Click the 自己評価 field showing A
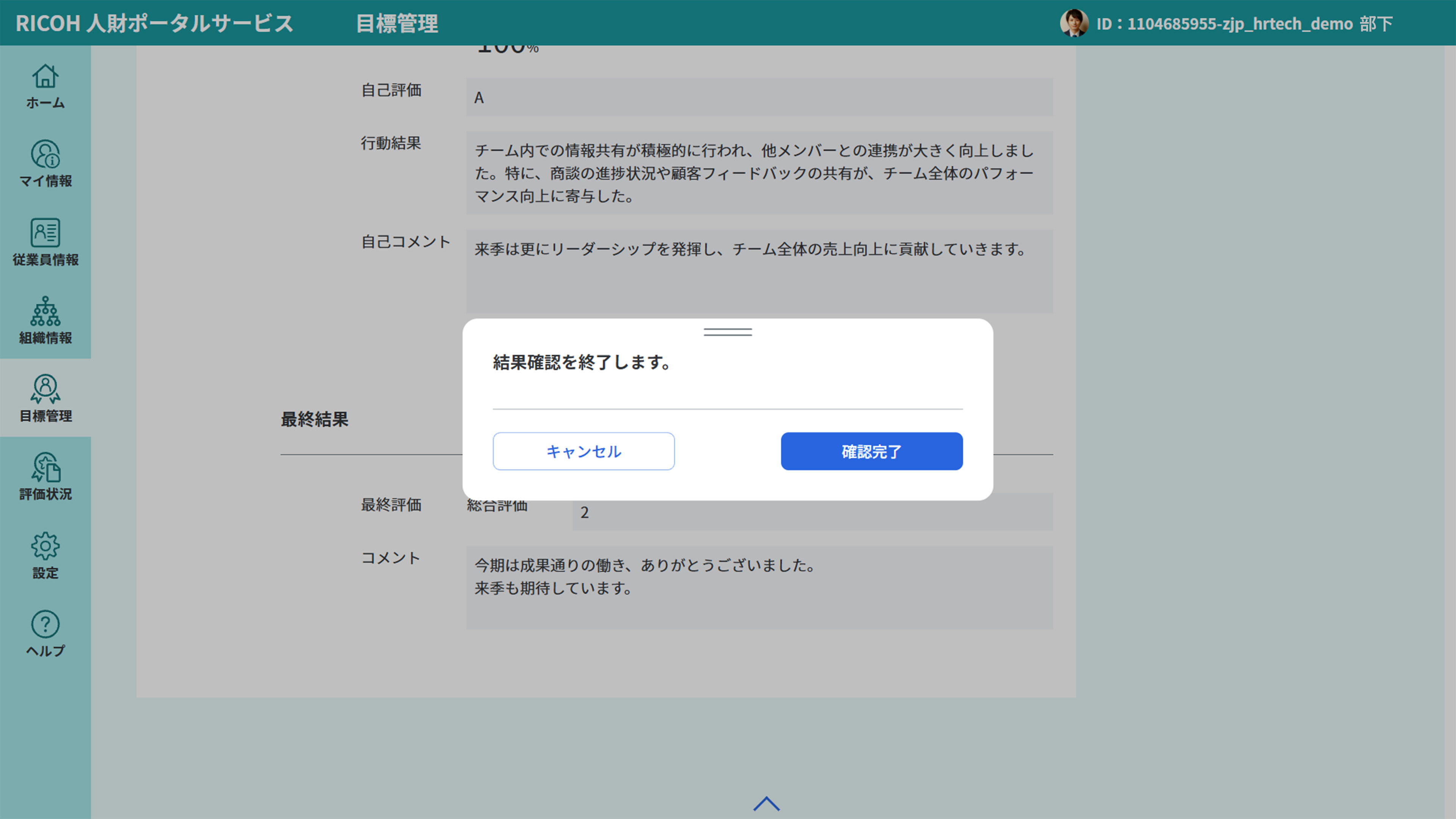1456x819 pixels. click(x=759, y=97)
